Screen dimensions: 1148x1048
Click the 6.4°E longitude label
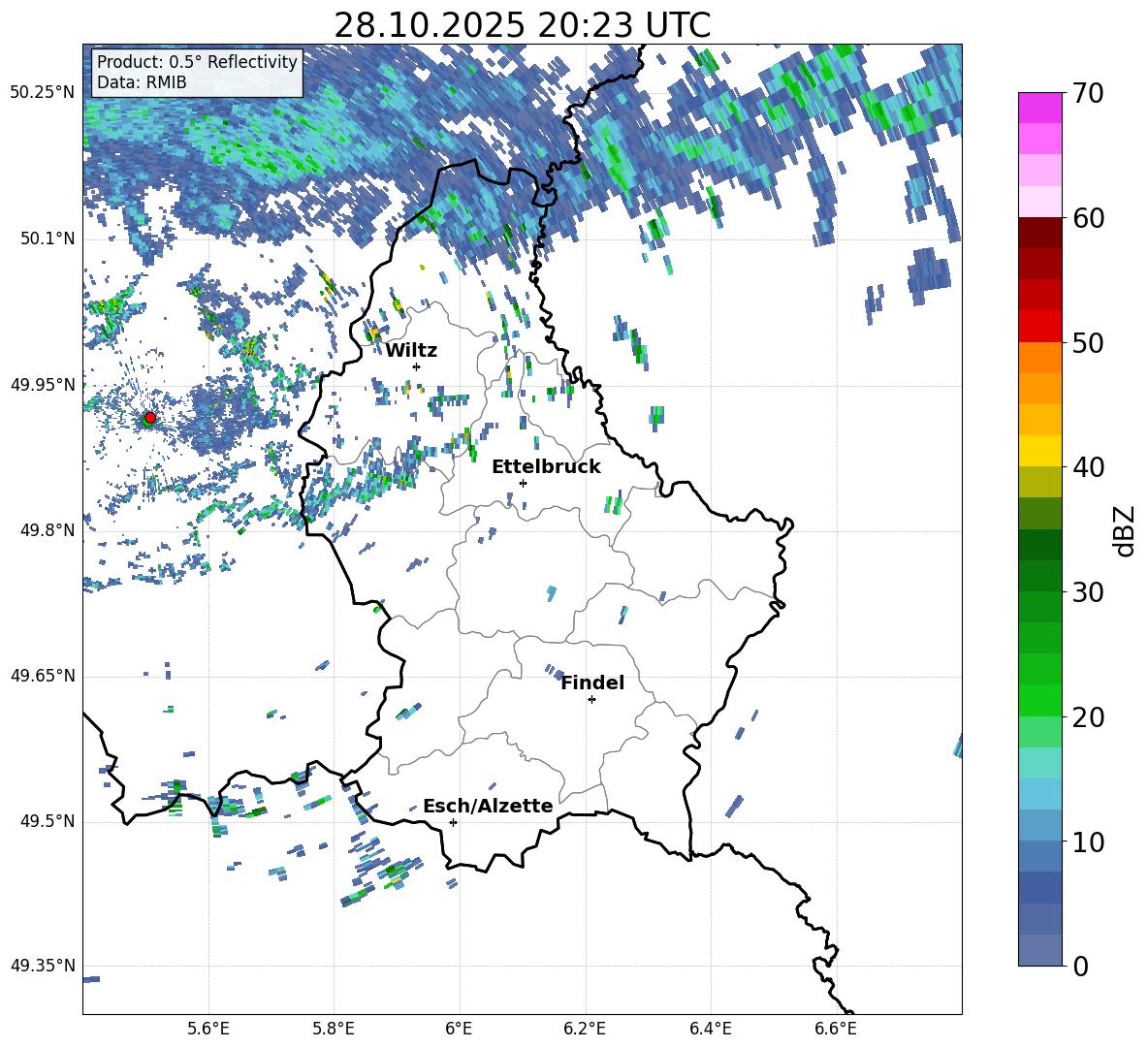pyautogui.click(x=710, y=1029)
